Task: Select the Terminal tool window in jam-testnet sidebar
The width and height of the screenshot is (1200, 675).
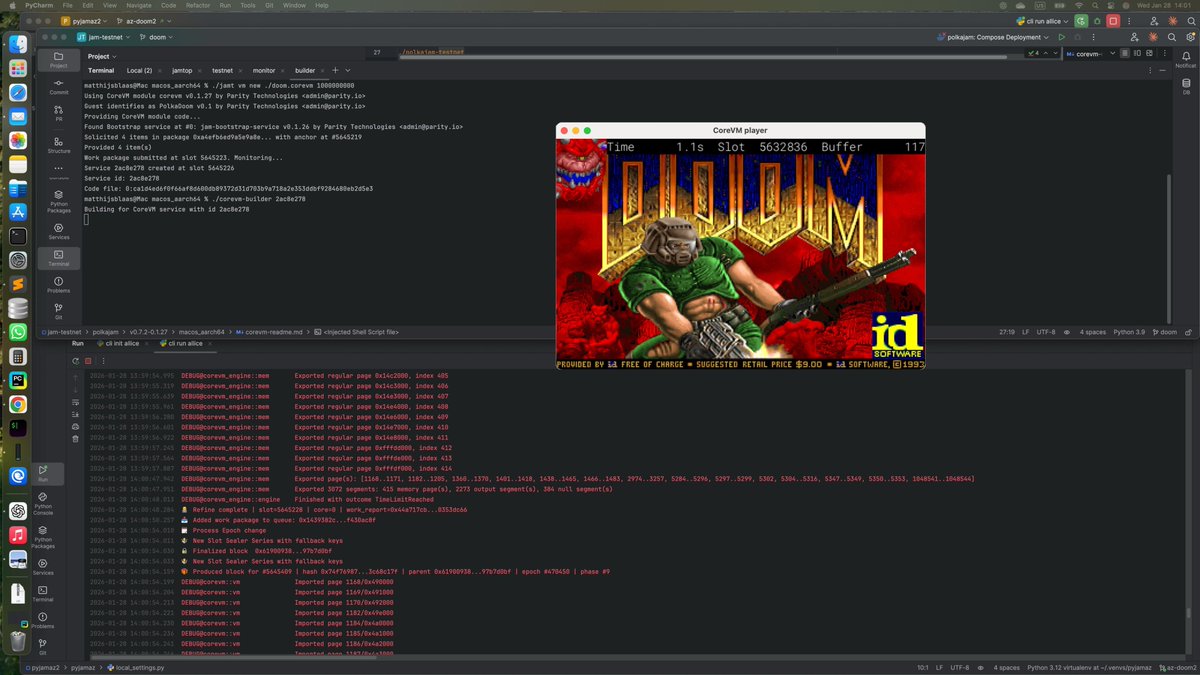Action: coord(58,258)
